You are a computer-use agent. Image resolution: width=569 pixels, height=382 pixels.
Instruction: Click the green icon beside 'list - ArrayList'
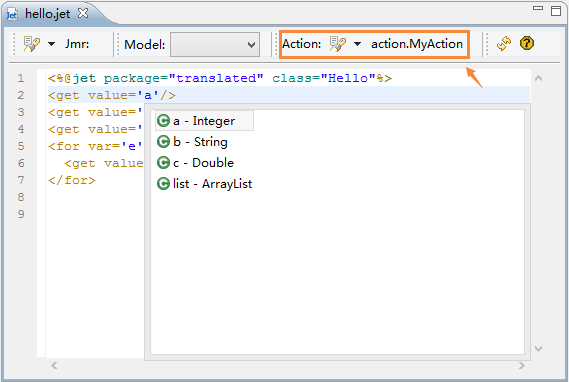[x=163, y=184]
